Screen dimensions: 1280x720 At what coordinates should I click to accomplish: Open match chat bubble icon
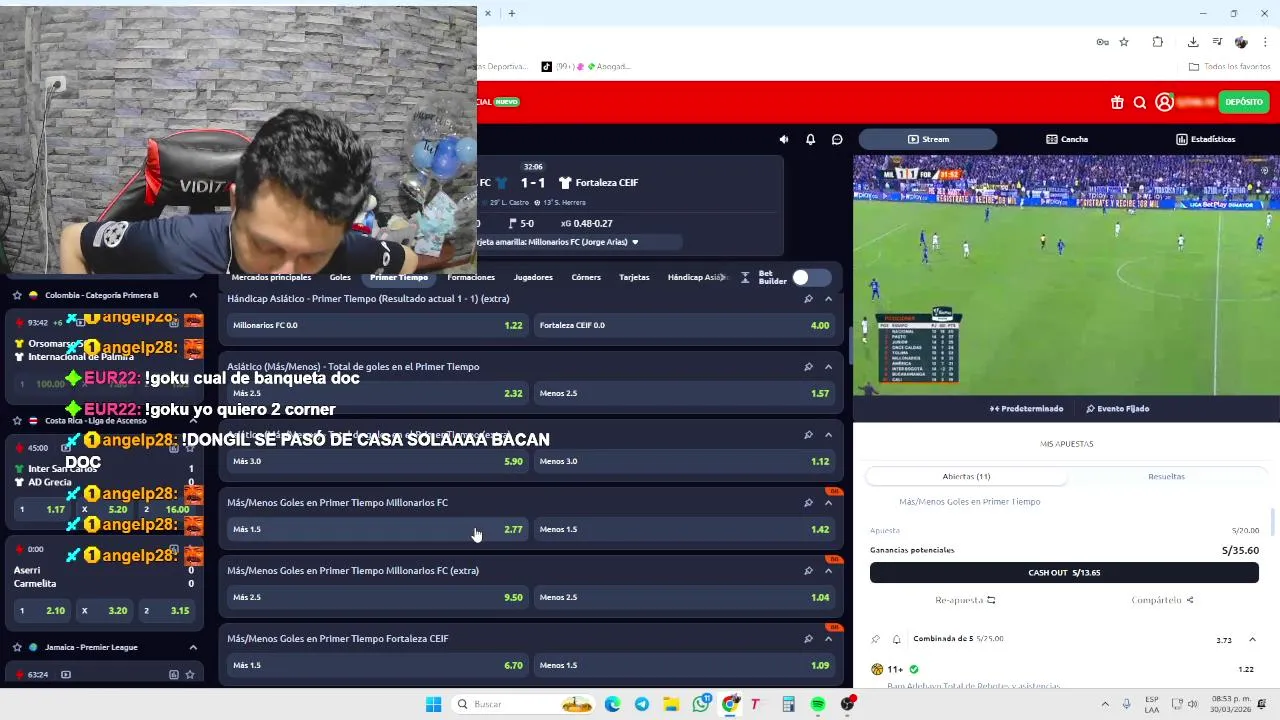pos(837,139)
